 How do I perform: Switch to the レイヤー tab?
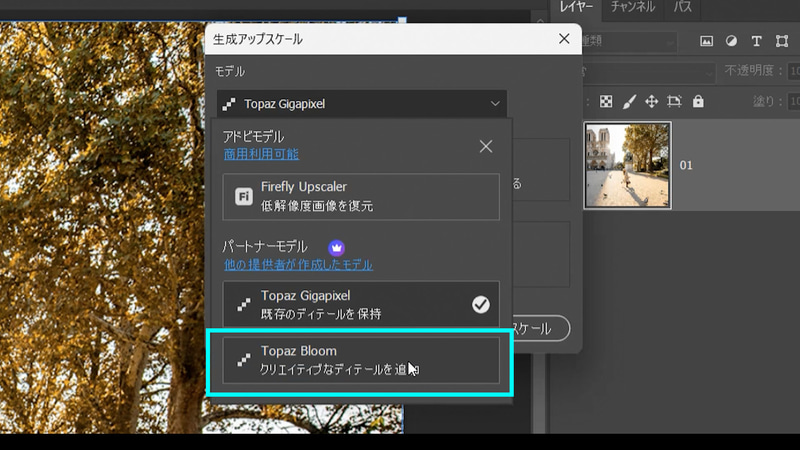tap(577, 7)
